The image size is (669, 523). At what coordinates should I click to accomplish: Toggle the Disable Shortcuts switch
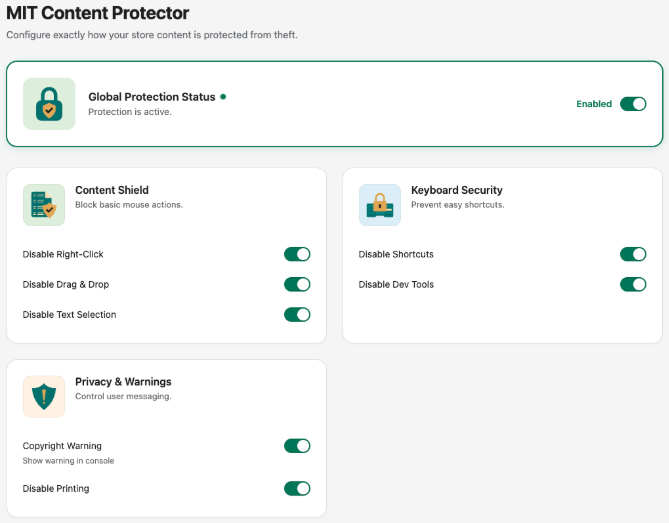pos(633,254)
